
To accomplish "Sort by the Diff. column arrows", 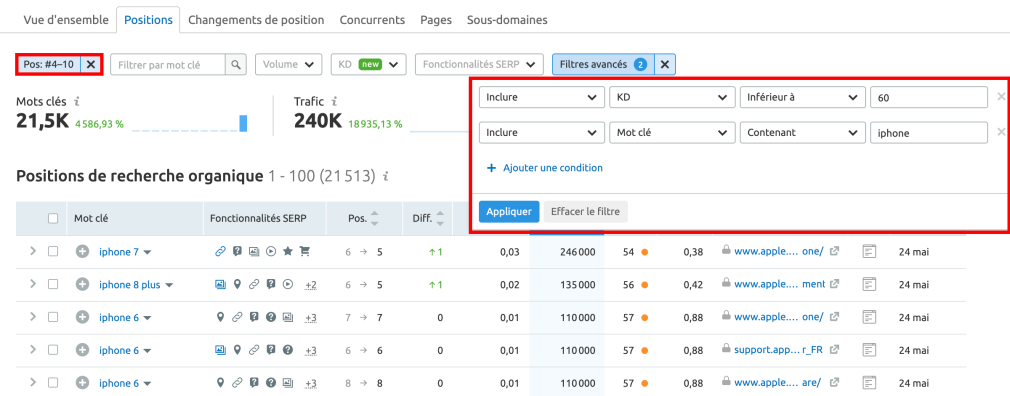I will pyautogui.click(x=440, y=218).
